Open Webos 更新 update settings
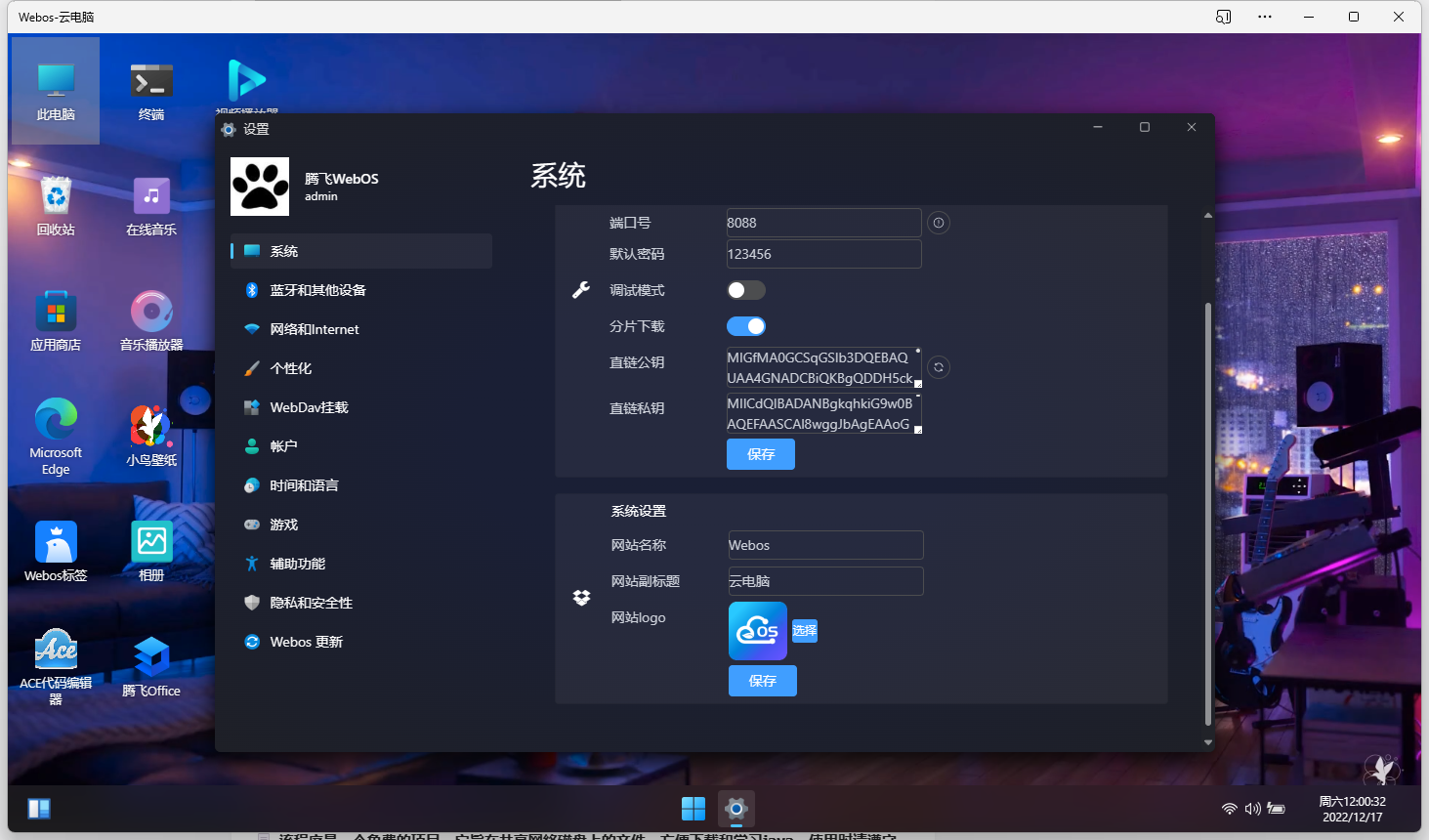 [361, 642]
